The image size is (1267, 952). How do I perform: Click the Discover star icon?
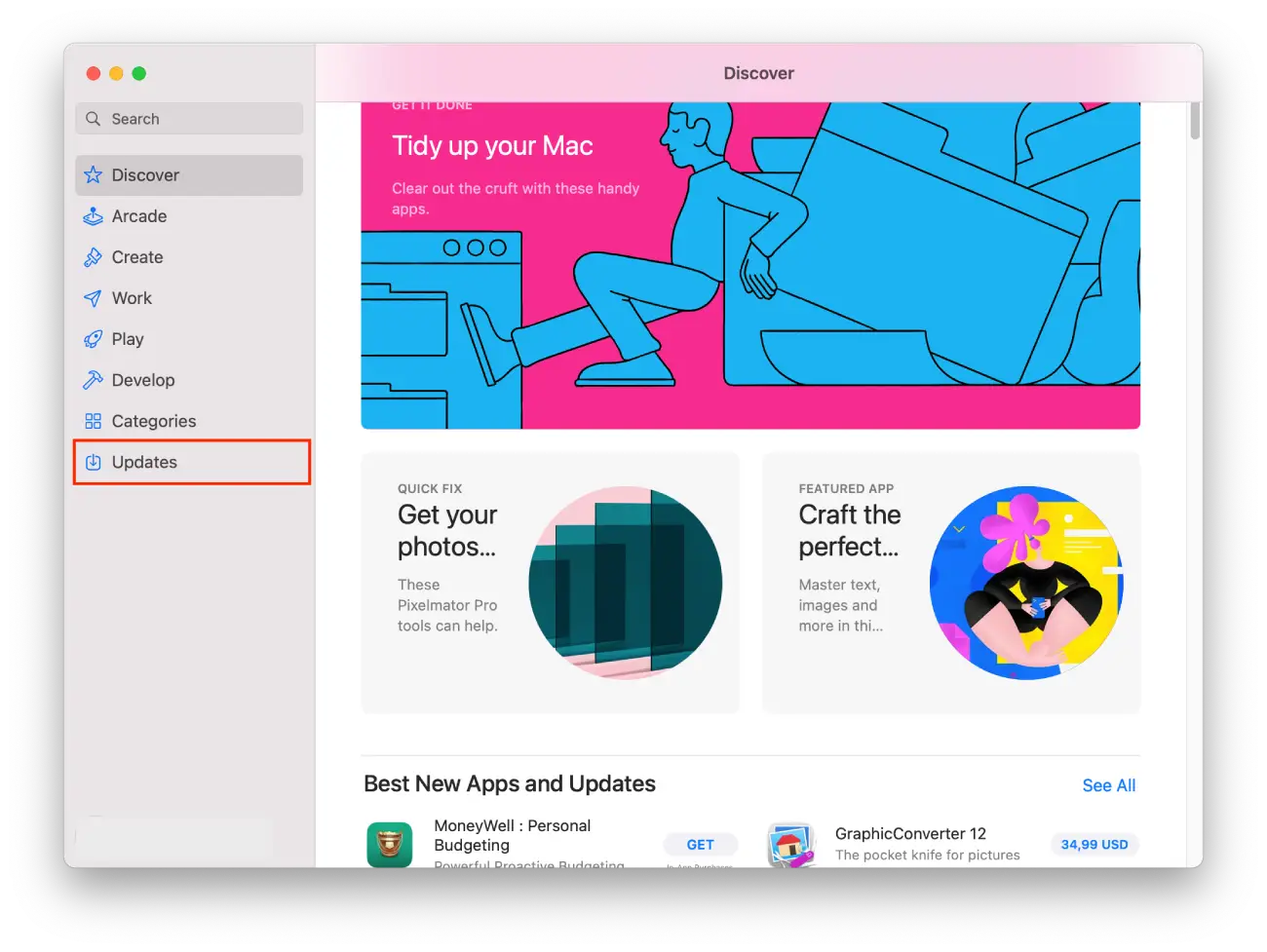pyautogui.click(x=94, y=175)
